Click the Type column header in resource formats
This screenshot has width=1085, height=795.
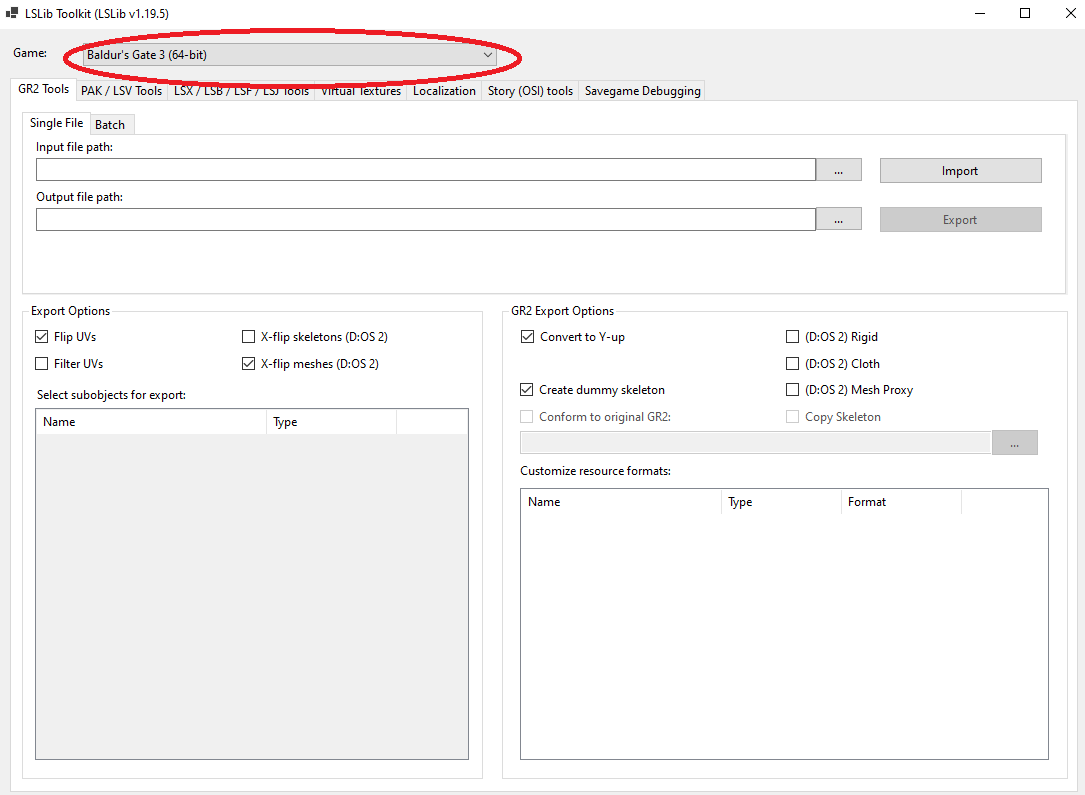781,502
